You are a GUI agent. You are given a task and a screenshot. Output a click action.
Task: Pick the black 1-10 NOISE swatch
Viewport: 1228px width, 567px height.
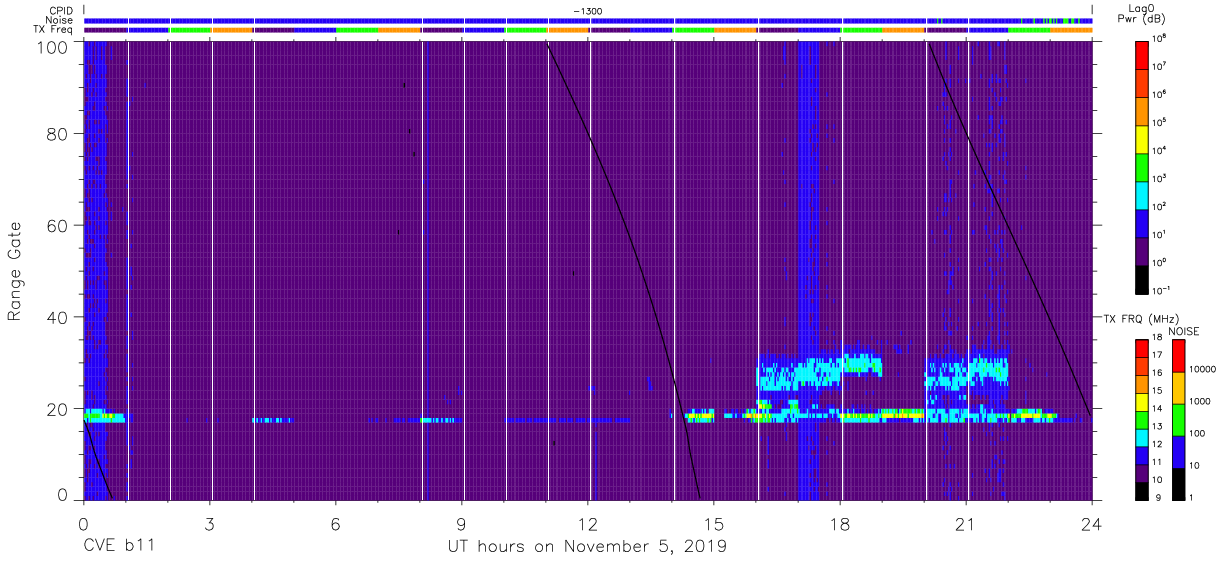coord(1177,482)
